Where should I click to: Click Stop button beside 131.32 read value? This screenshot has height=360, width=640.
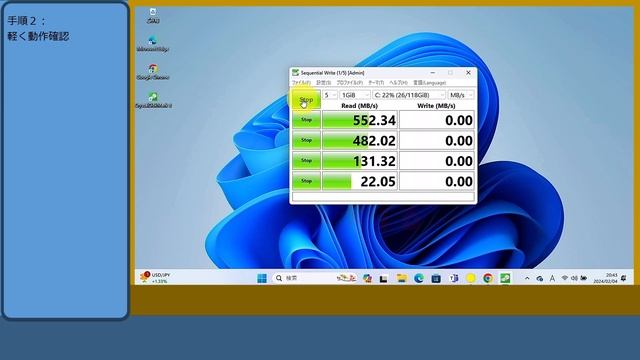[306, 160]
